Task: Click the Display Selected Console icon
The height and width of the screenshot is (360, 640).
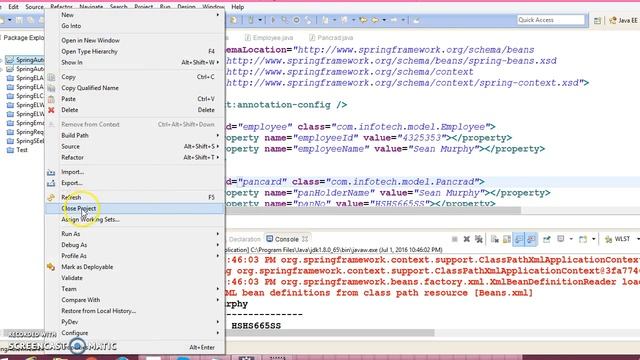Action: (x=561, y=239)
